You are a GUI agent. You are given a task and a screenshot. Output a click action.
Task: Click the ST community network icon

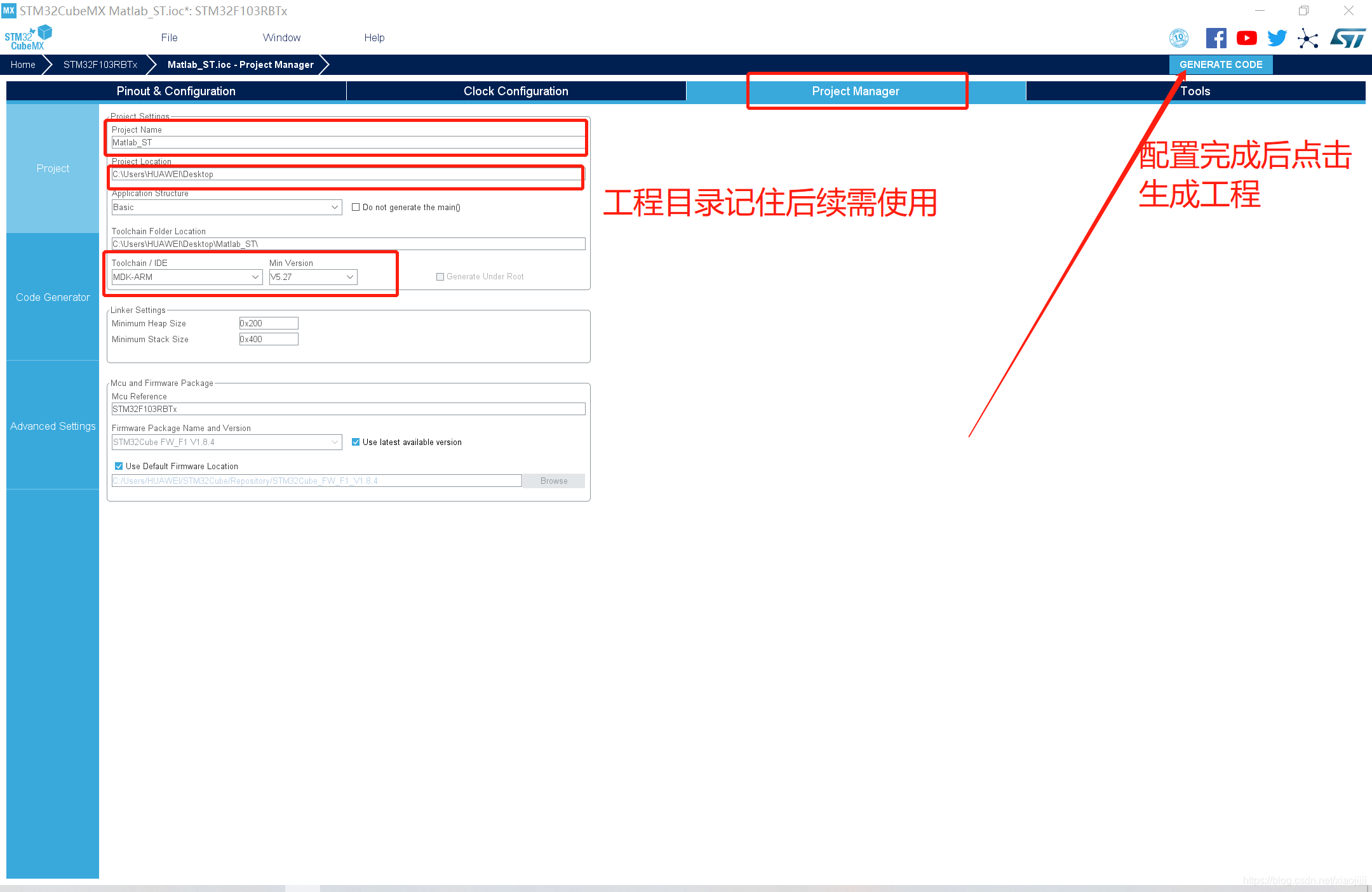(x=1308, y=38)
